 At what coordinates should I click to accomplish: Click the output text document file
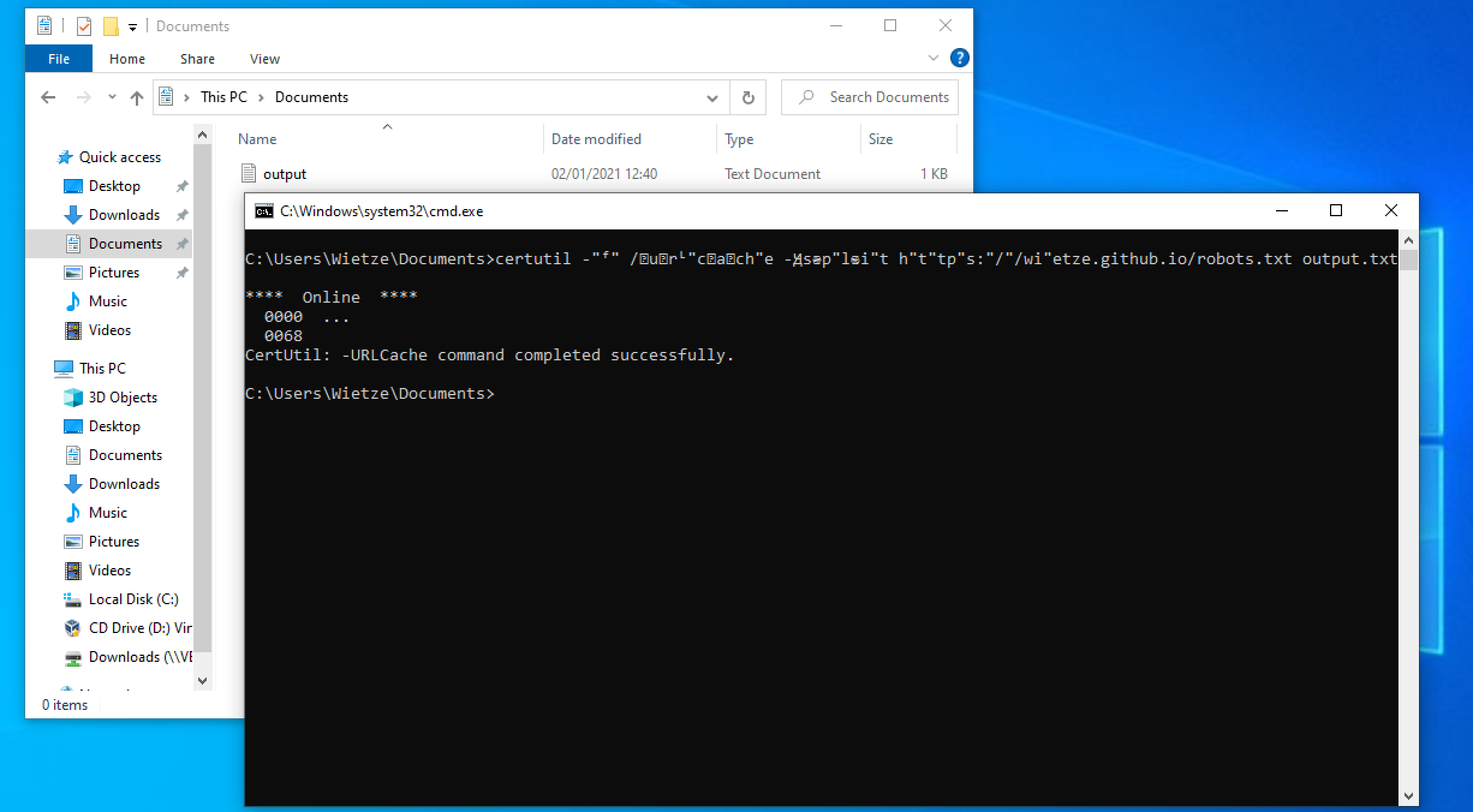pyautogui.click(x=285, y=174)
